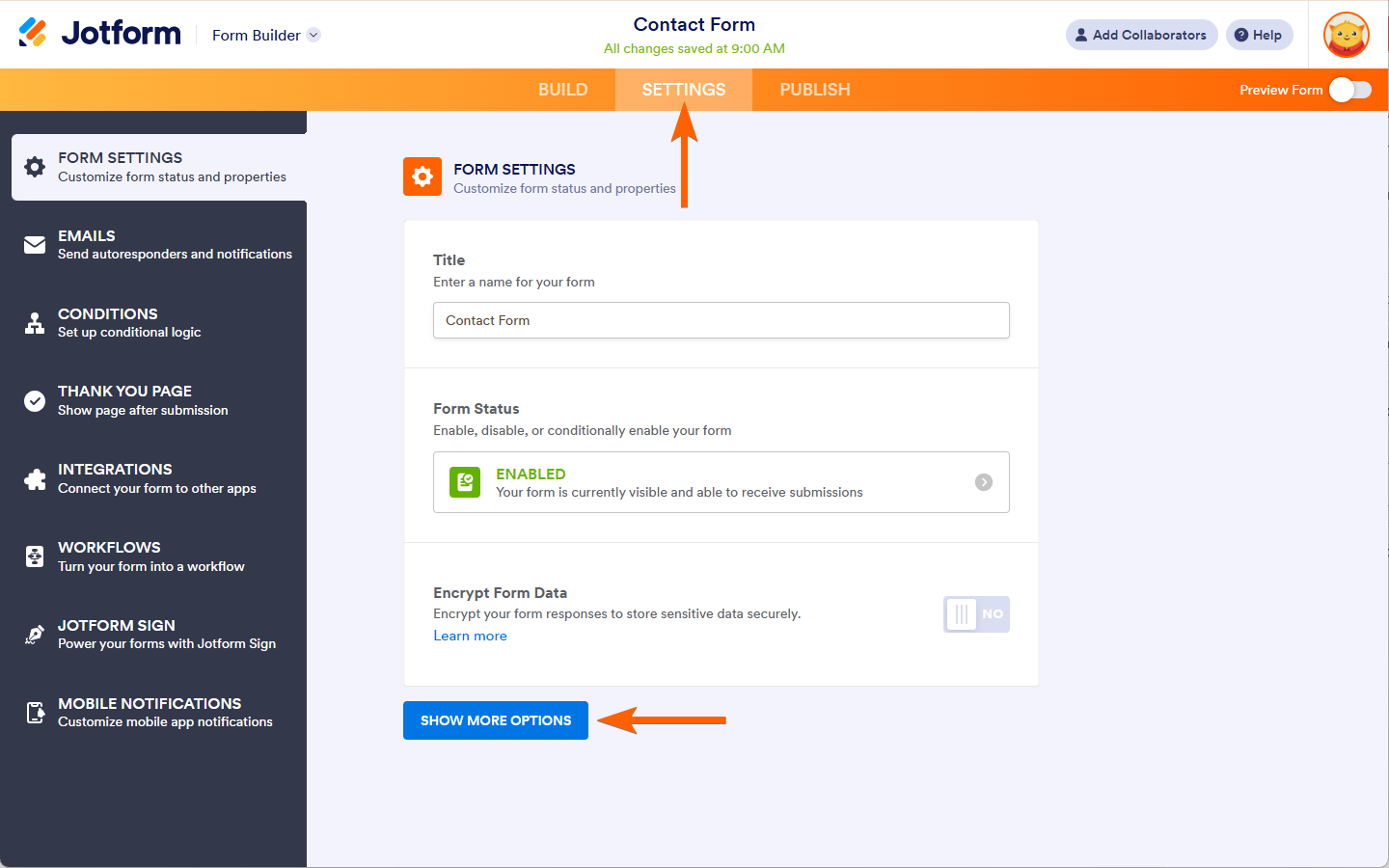The height and width of the screenshot is (868, 1389).
Task: Click the Jotform wordmark
Action: pos(121,33)
